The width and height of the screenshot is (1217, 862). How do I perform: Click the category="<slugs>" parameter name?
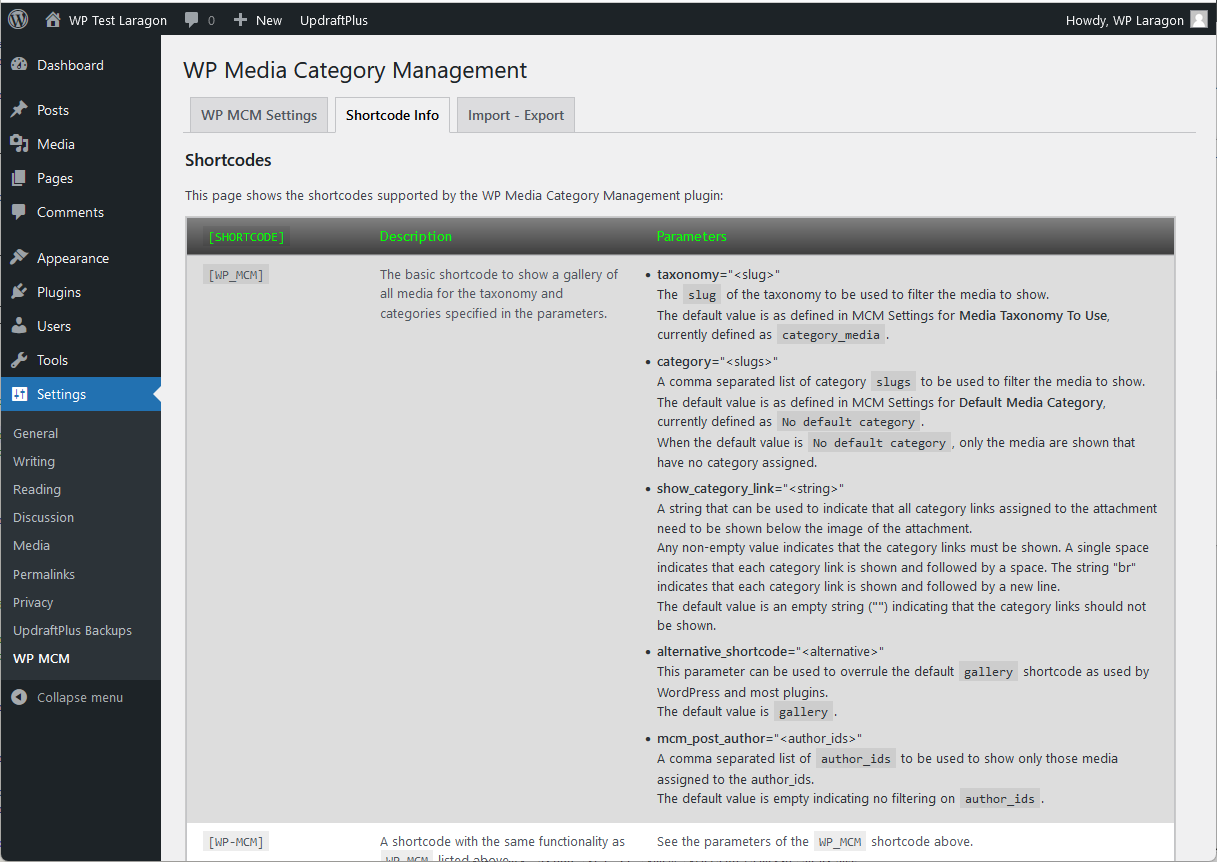(717, 361)
